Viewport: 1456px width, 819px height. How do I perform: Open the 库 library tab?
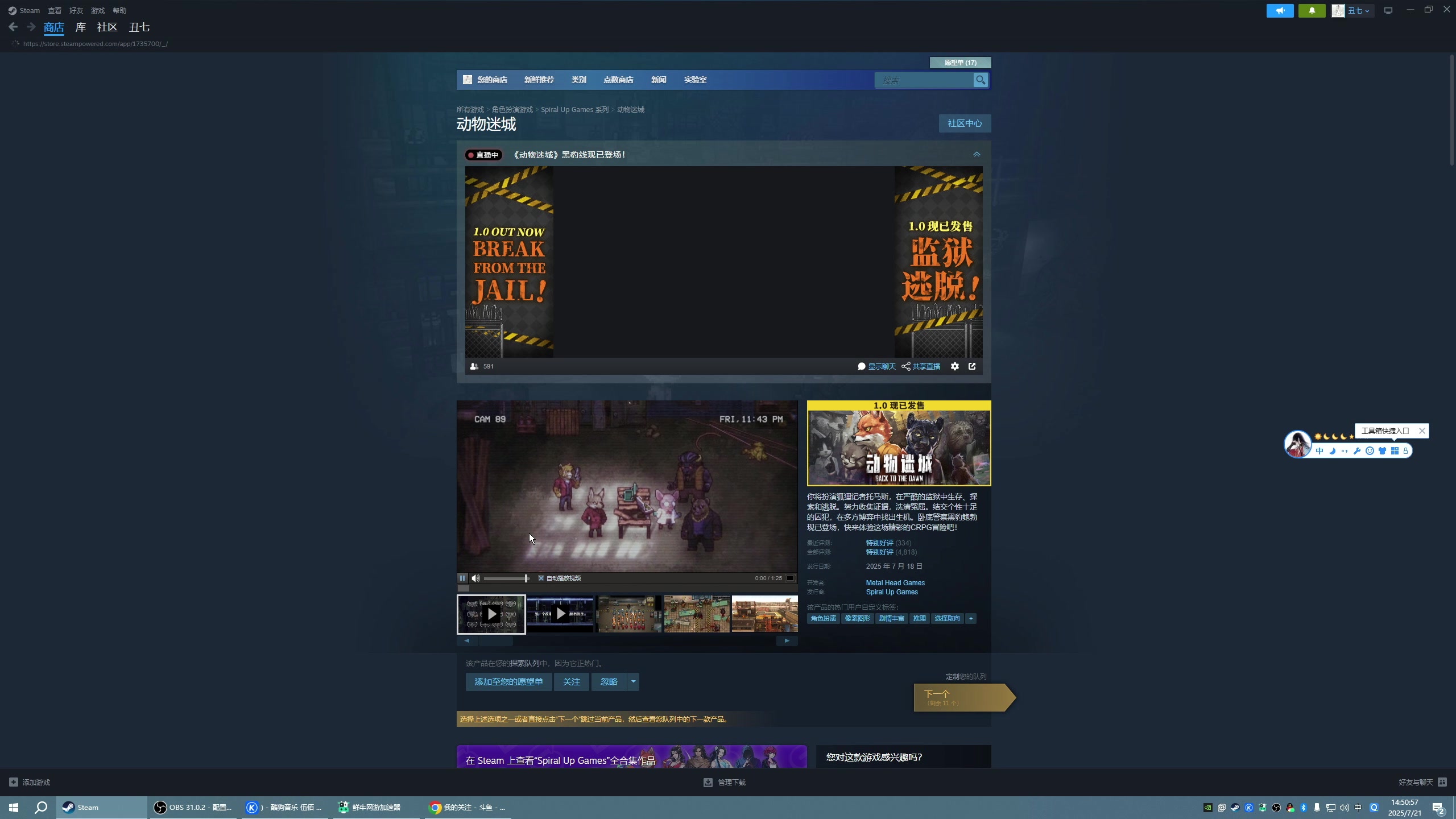[81, 27]
